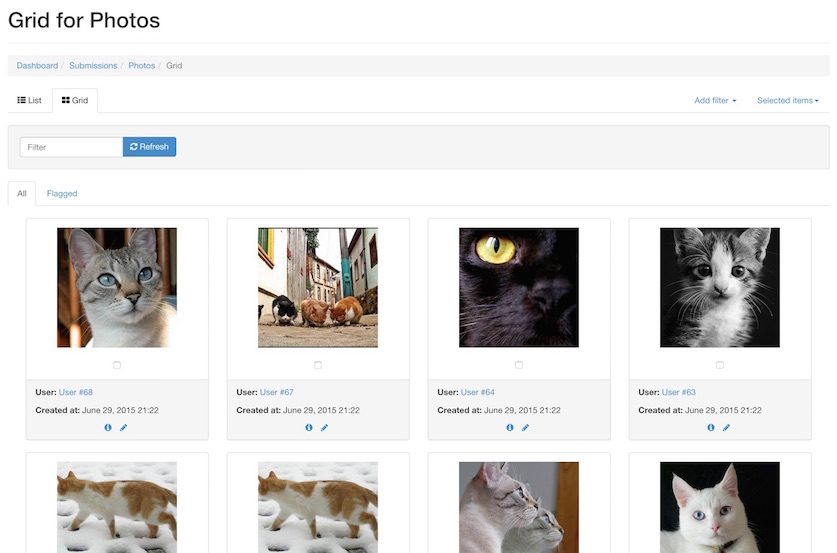Open black cat yellow eye photo

click(x=519, y=288)
